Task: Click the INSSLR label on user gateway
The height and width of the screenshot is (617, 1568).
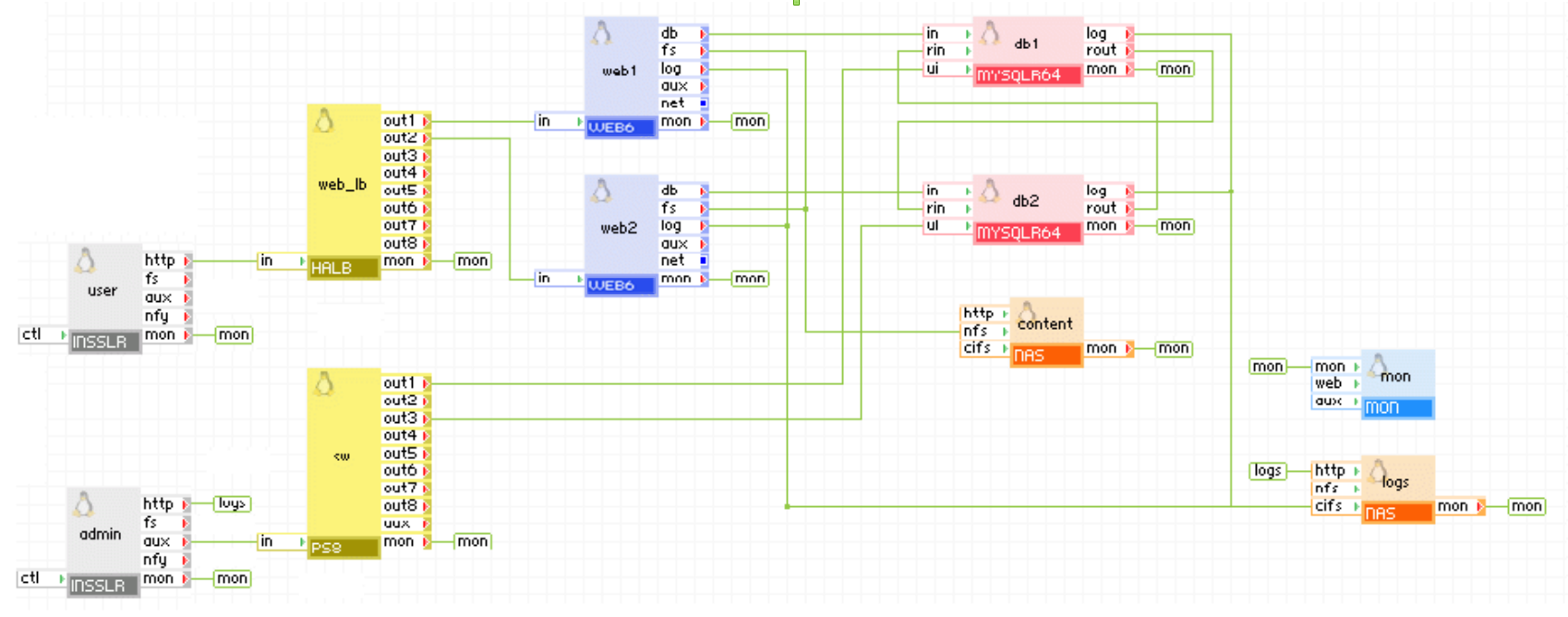Action: tap(104, 342)
